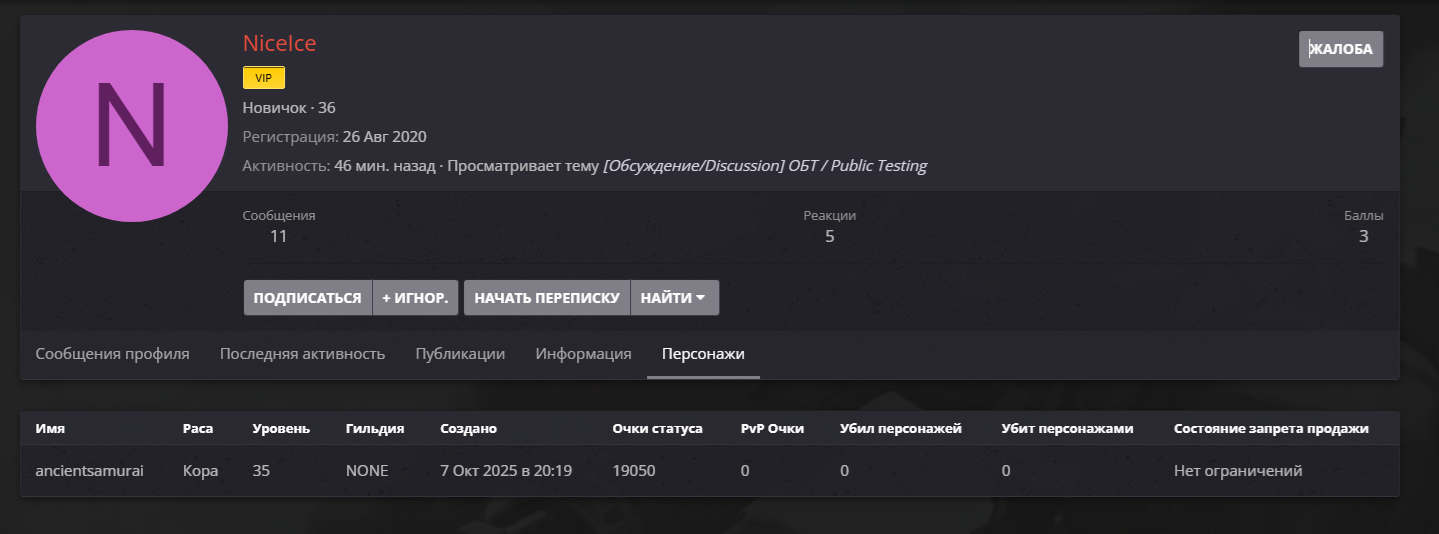Screen dimensions: 1439x534
Task: Click the ancientsamurai character name
Action: [x=89, y=470]
